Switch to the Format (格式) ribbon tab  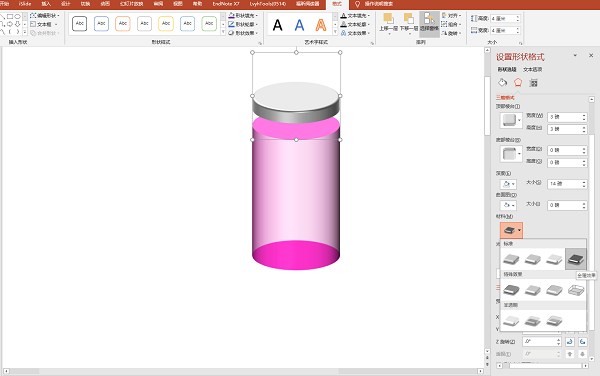(337, 4)
